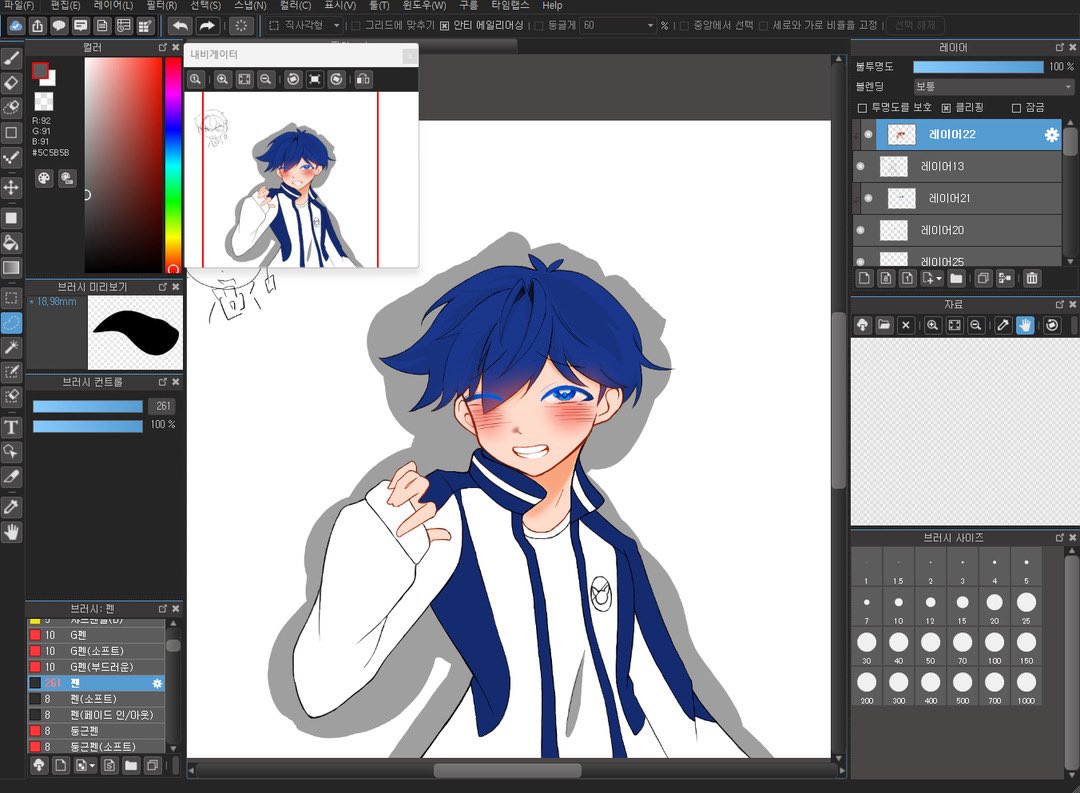
Task: Open the 윈도우(W) menu
Action: pyautogui.click(x=424, y=6)
